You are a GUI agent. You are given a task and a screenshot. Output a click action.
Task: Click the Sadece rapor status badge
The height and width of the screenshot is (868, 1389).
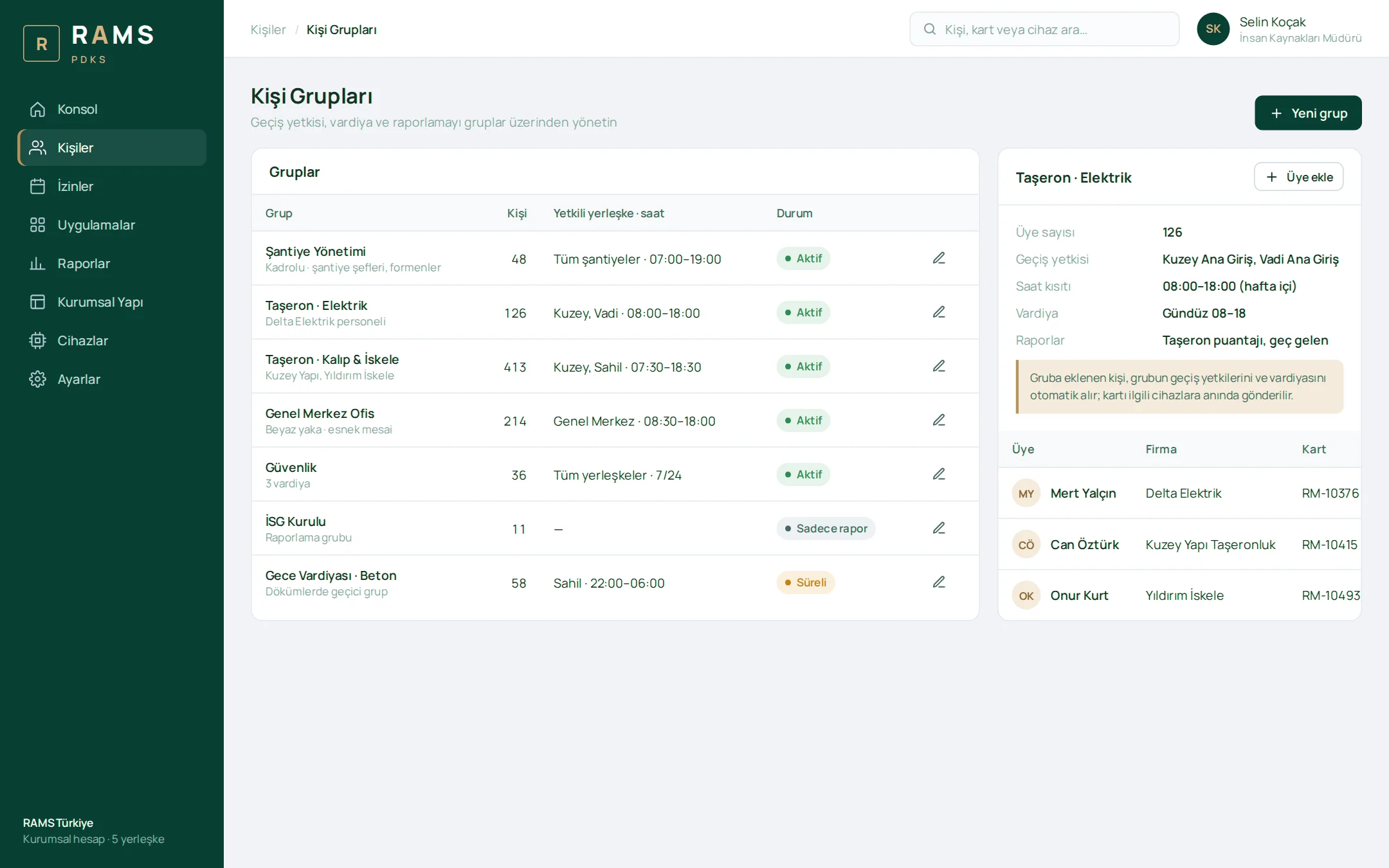[826, 529]
